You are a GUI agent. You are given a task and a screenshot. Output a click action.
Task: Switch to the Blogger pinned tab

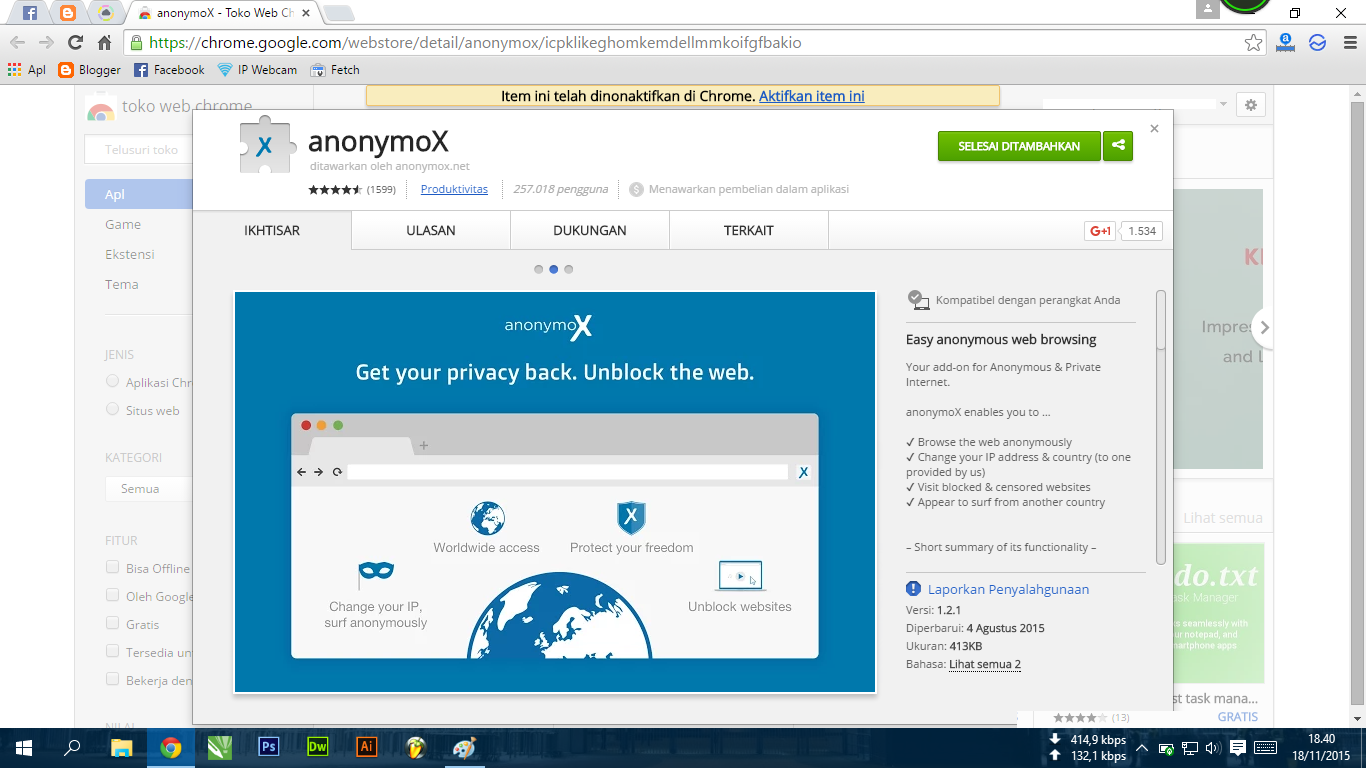(x=68, y=13)
